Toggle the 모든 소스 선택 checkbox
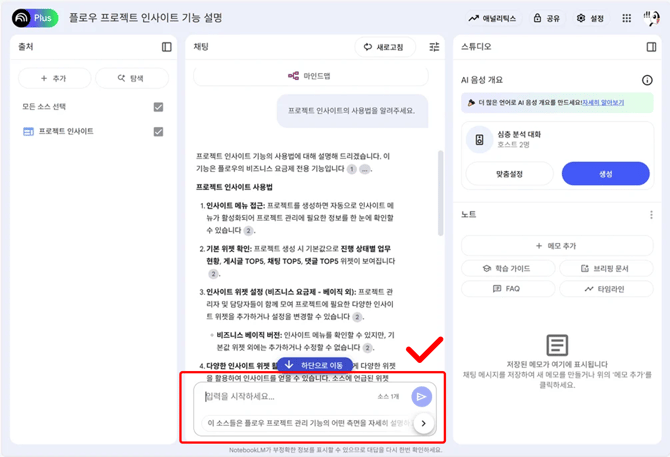Viewport: 670px width, 457px height. [x=158, y=106]
